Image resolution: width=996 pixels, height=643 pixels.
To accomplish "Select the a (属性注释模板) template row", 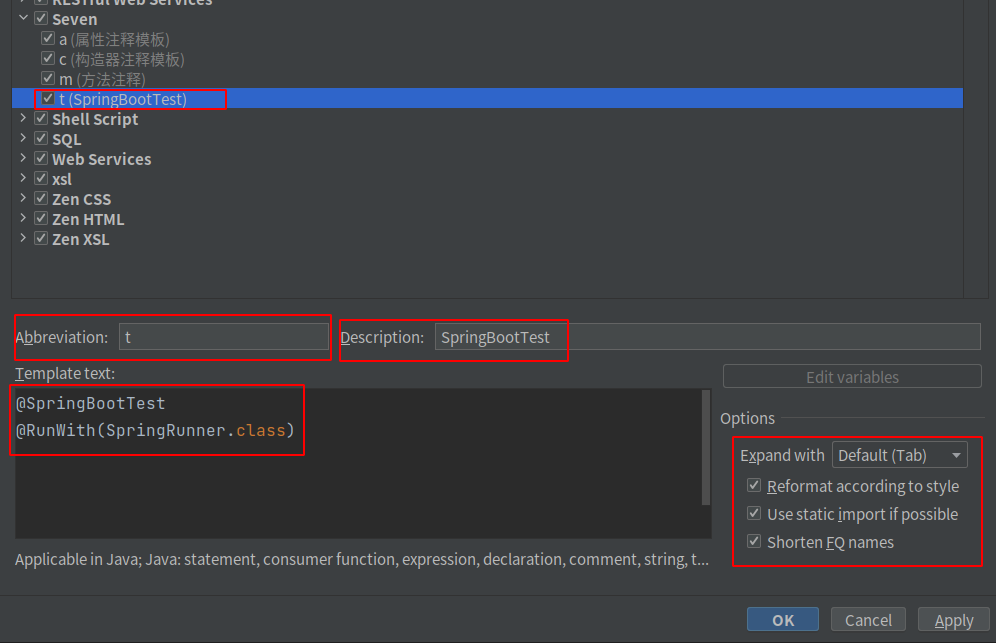I will click(x=487, y=39).
